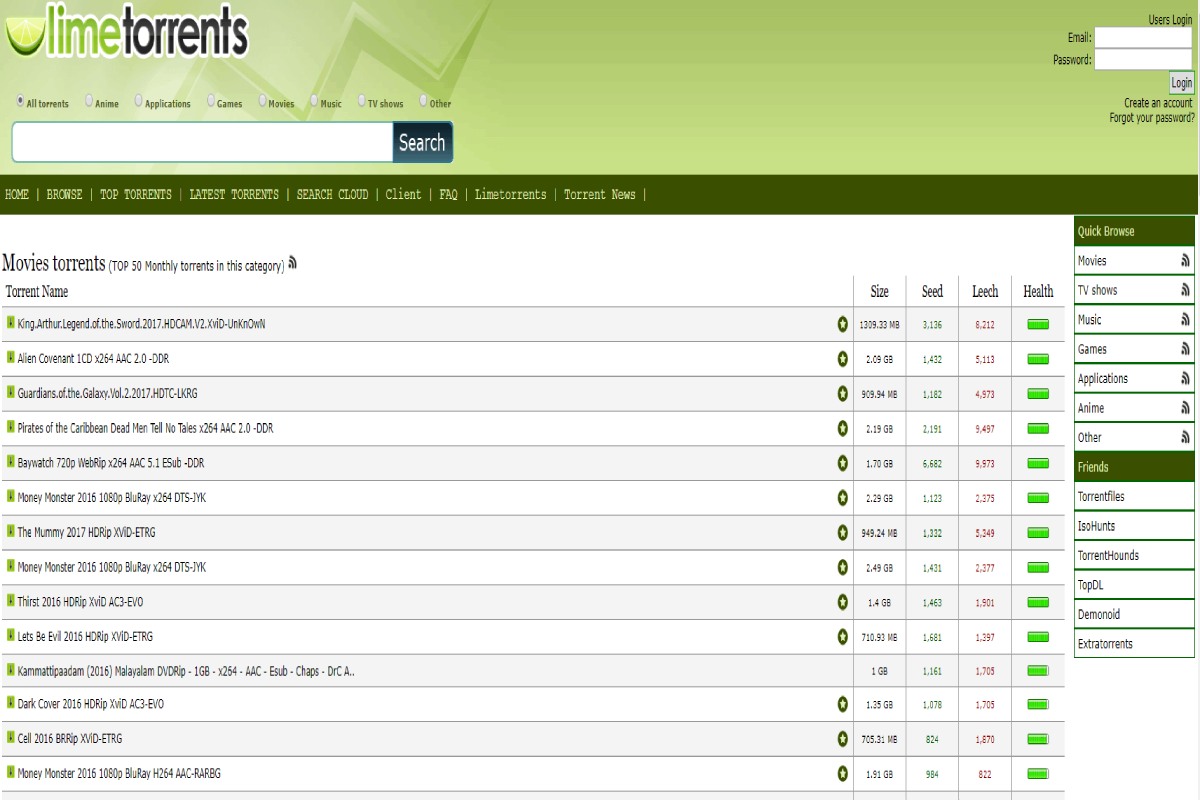Click the verified star icon for Cell 2016 row
This screenshot has height=800, width=1200.
pyautogui.click(x=843, y=739)
